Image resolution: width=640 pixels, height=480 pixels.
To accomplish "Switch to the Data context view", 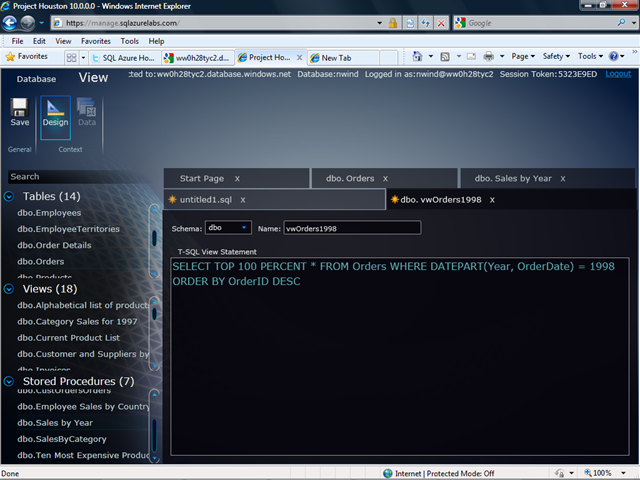I will [87, 112].
